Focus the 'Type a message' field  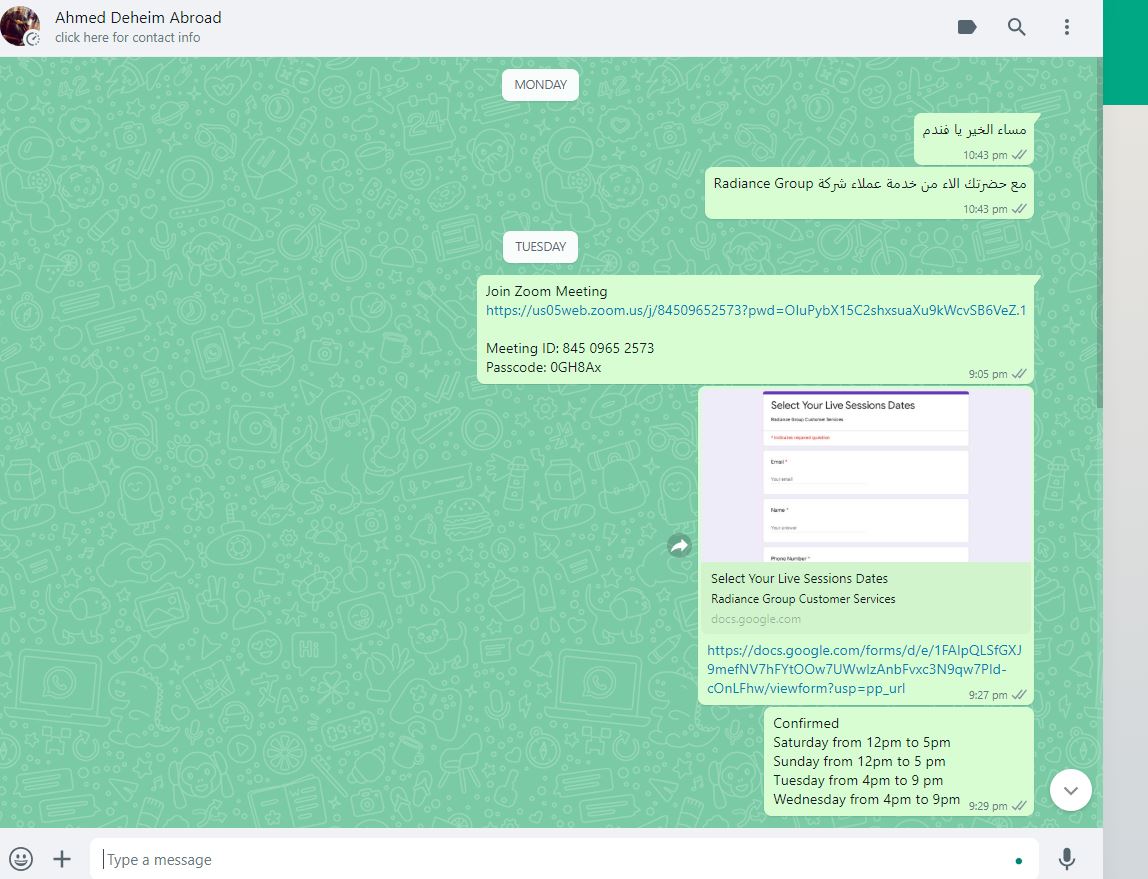tap(564, 859)
